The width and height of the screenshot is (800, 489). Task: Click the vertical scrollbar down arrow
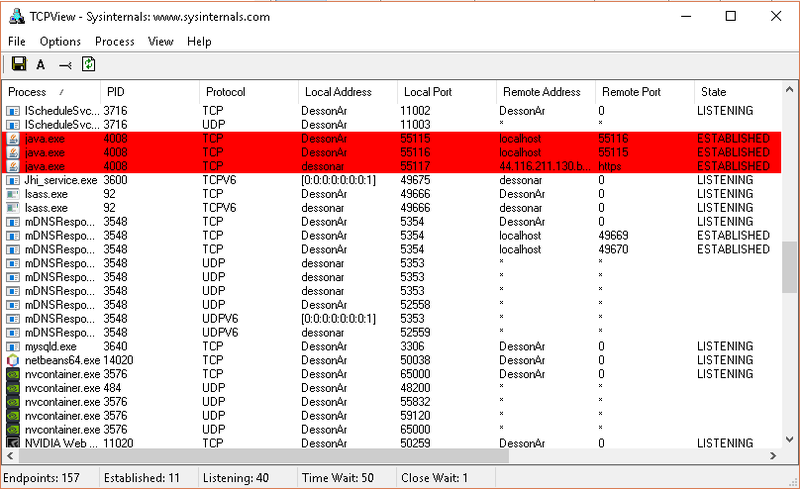coord(789,439)
